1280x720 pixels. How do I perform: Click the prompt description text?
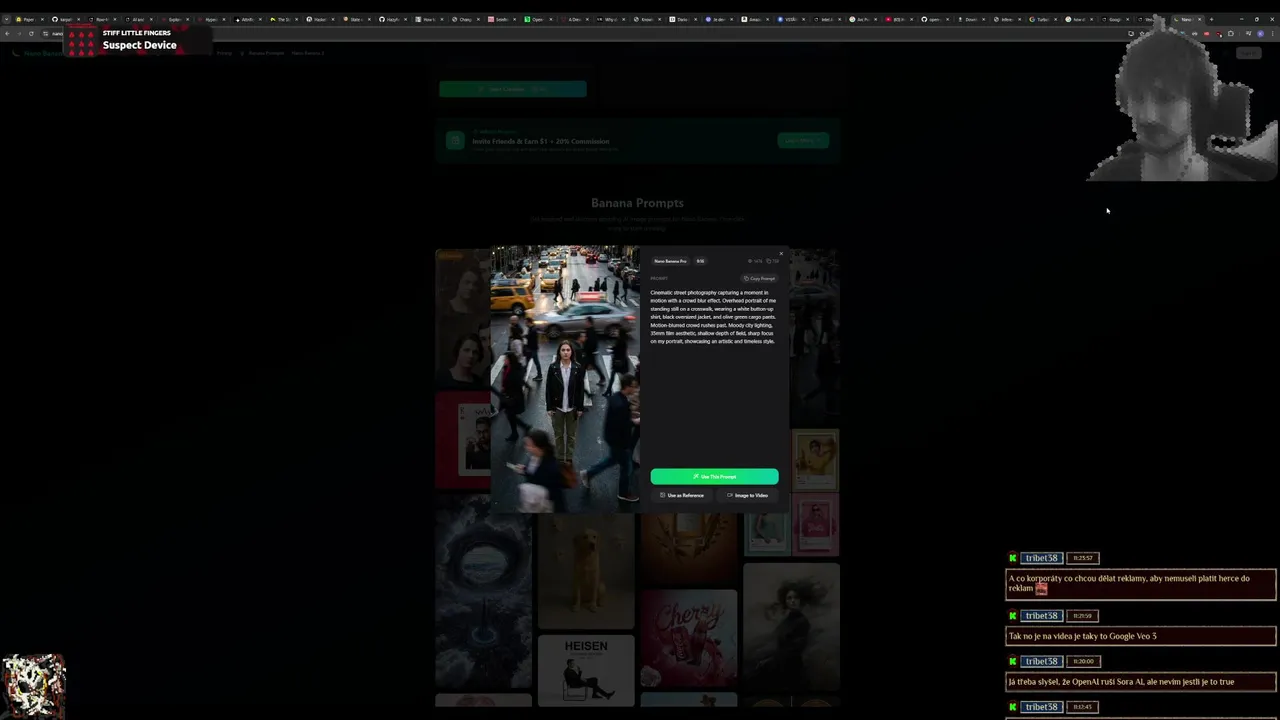click(713, 317)
